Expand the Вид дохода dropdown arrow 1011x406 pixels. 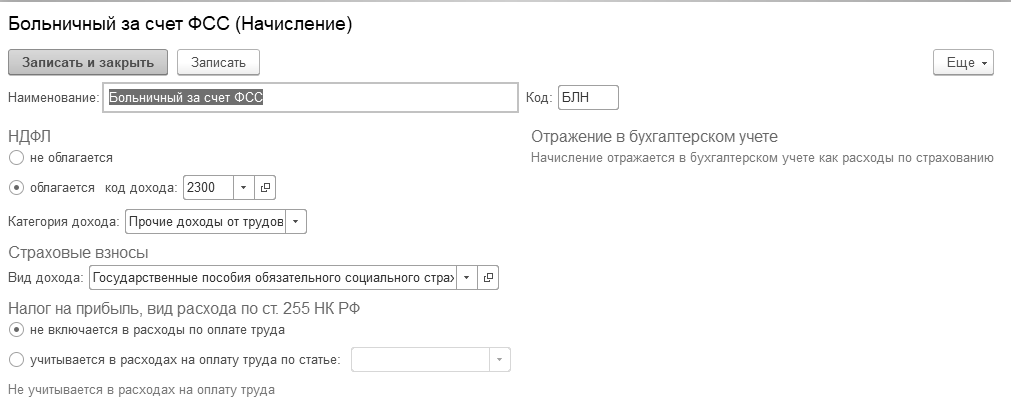[467, 277]
